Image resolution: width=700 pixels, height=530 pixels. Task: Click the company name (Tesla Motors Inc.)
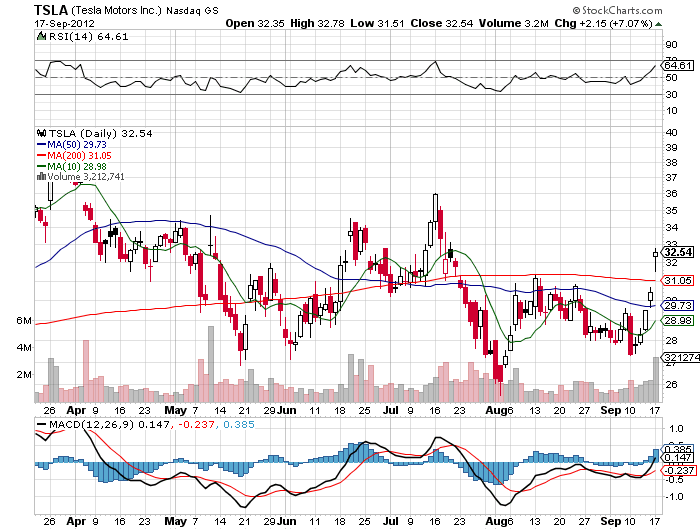pos(117,10)
